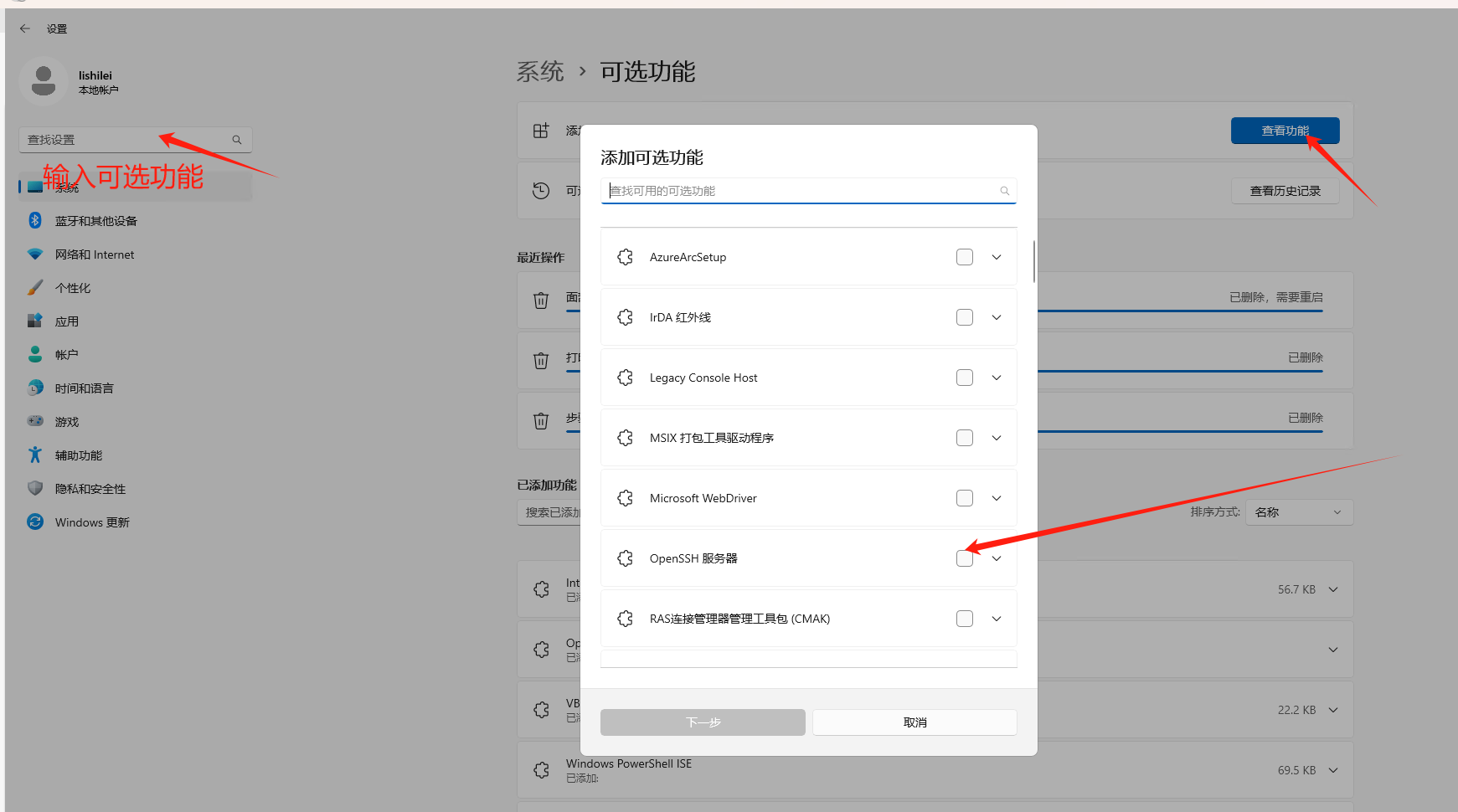Screen dimensions: 1458x812
Task: Select 个性化 in the sidebar
Action: click(x=73, y=288)
